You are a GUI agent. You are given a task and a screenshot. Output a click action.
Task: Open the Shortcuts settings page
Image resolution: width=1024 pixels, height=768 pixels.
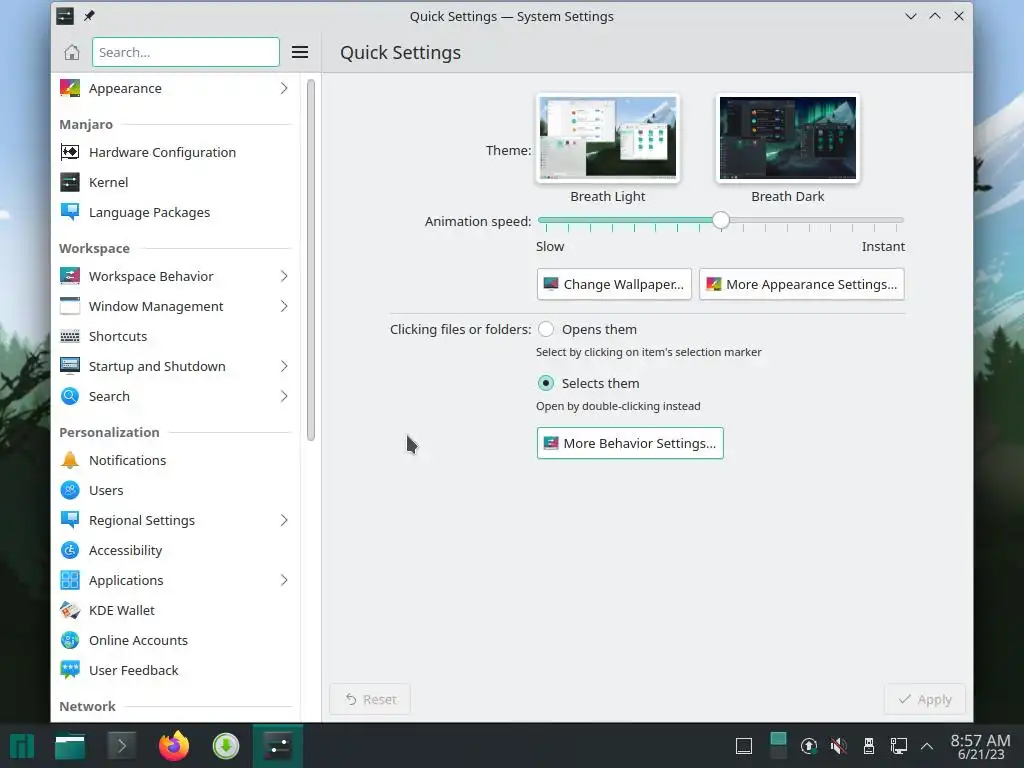click(176, 336)
